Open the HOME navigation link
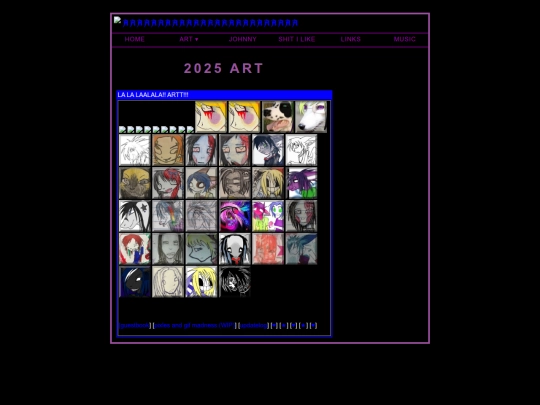Image resolution: width=540 pixels, height=405 pixels. point(134,39)
